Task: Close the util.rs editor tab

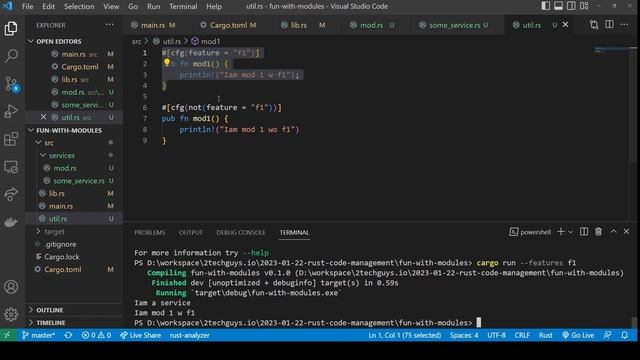Action: (x=565, y=25)
